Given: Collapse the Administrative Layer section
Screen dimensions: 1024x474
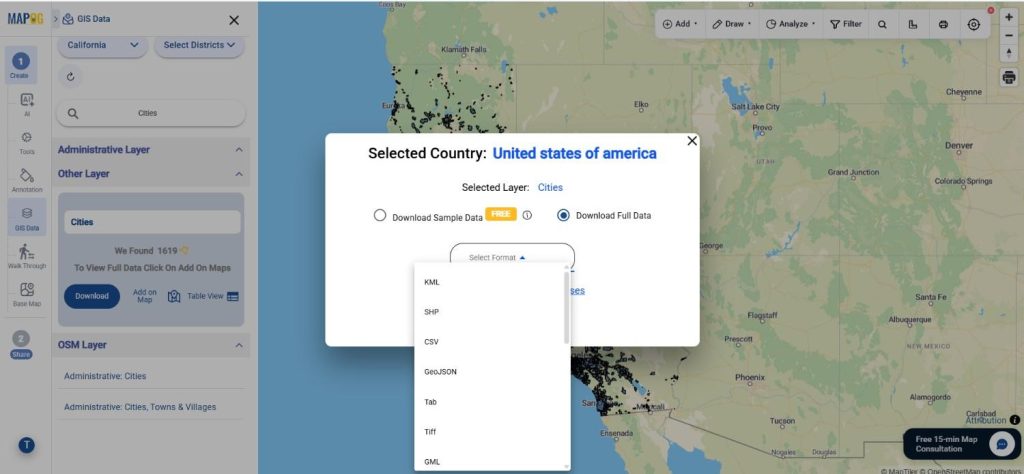Looking at the screenshot, I should click(239, 150).
